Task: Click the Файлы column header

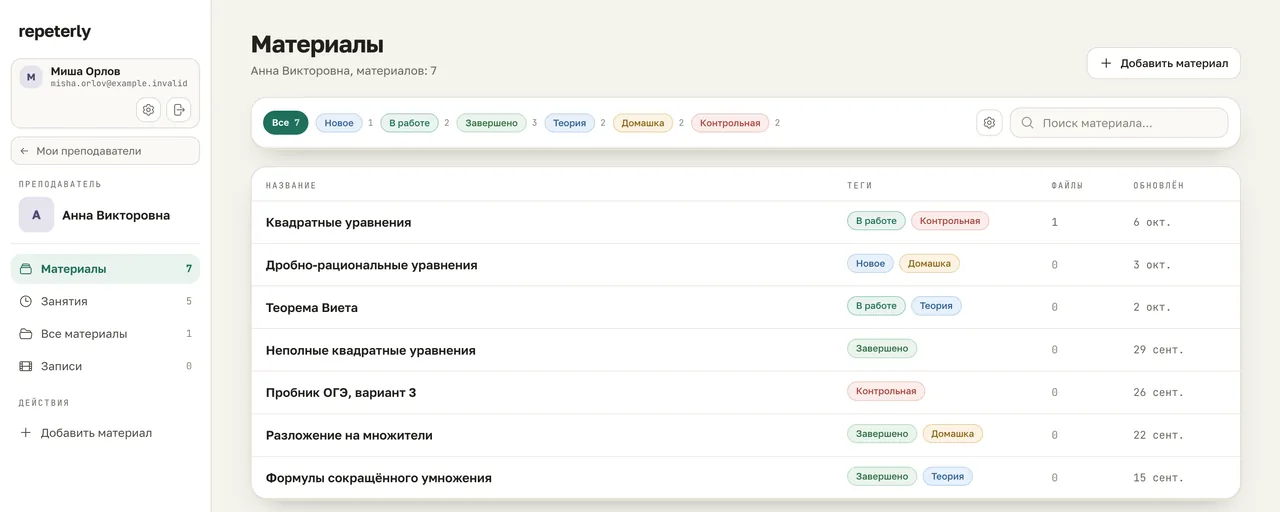Action: point(1067,186)
